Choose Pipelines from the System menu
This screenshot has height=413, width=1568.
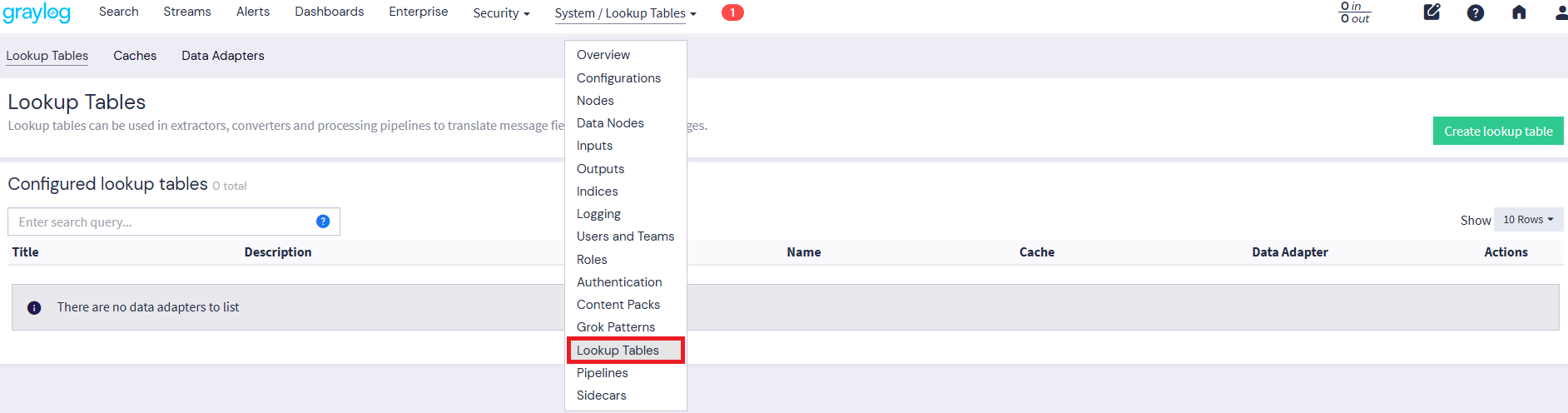[x=602, y=373]
